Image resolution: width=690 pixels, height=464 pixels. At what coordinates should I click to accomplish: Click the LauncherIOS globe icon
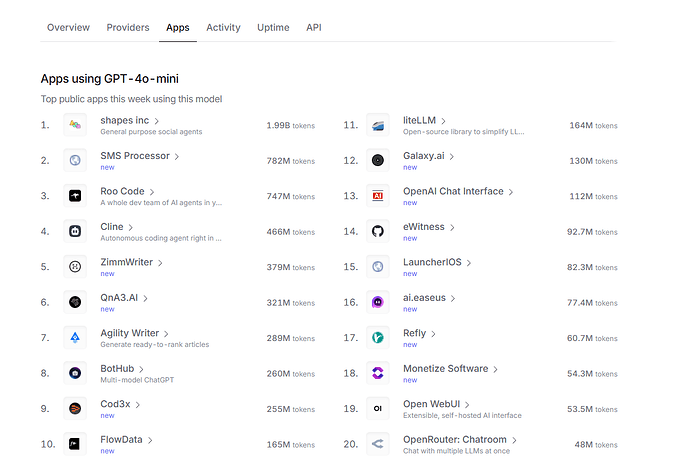[378, 267]
